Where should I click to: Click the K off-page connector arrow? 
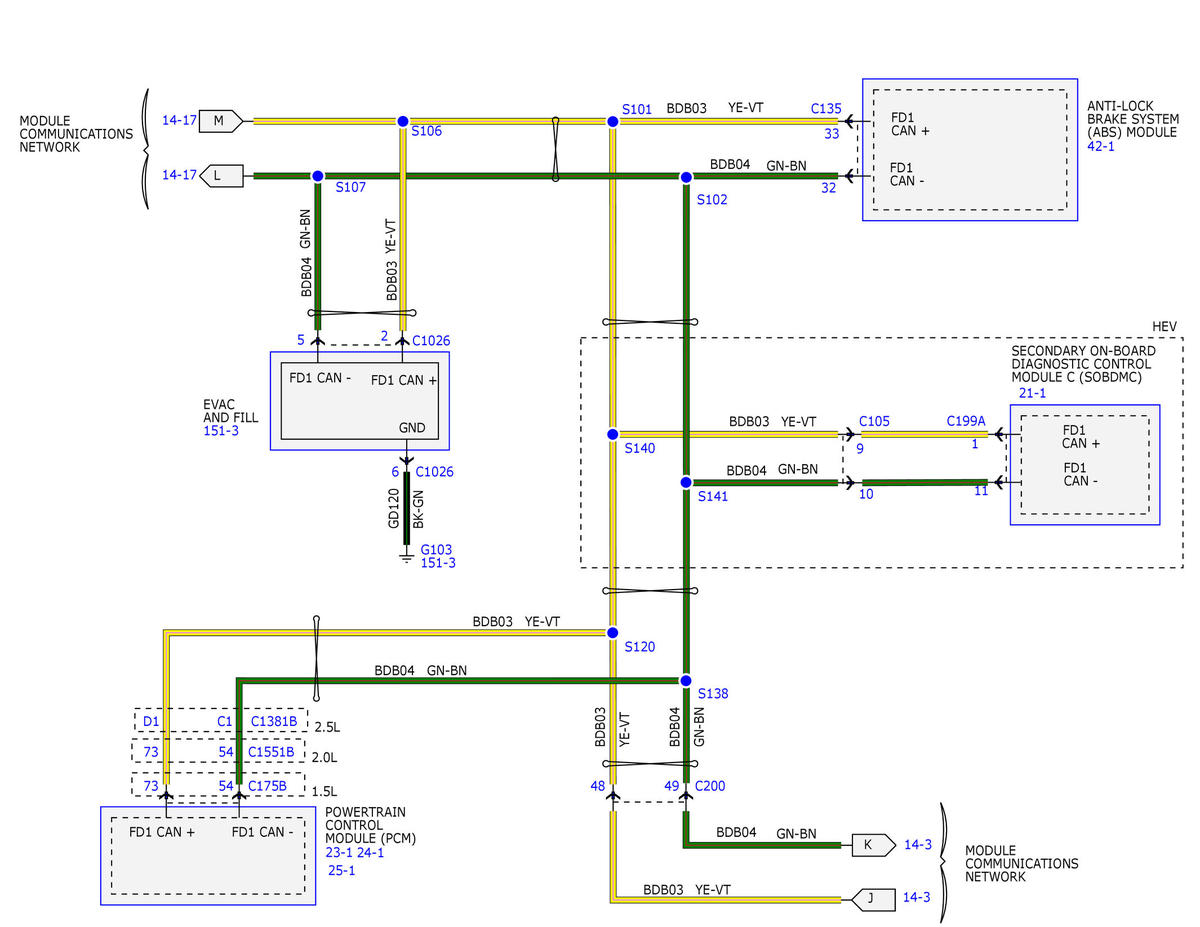(870, 845)
